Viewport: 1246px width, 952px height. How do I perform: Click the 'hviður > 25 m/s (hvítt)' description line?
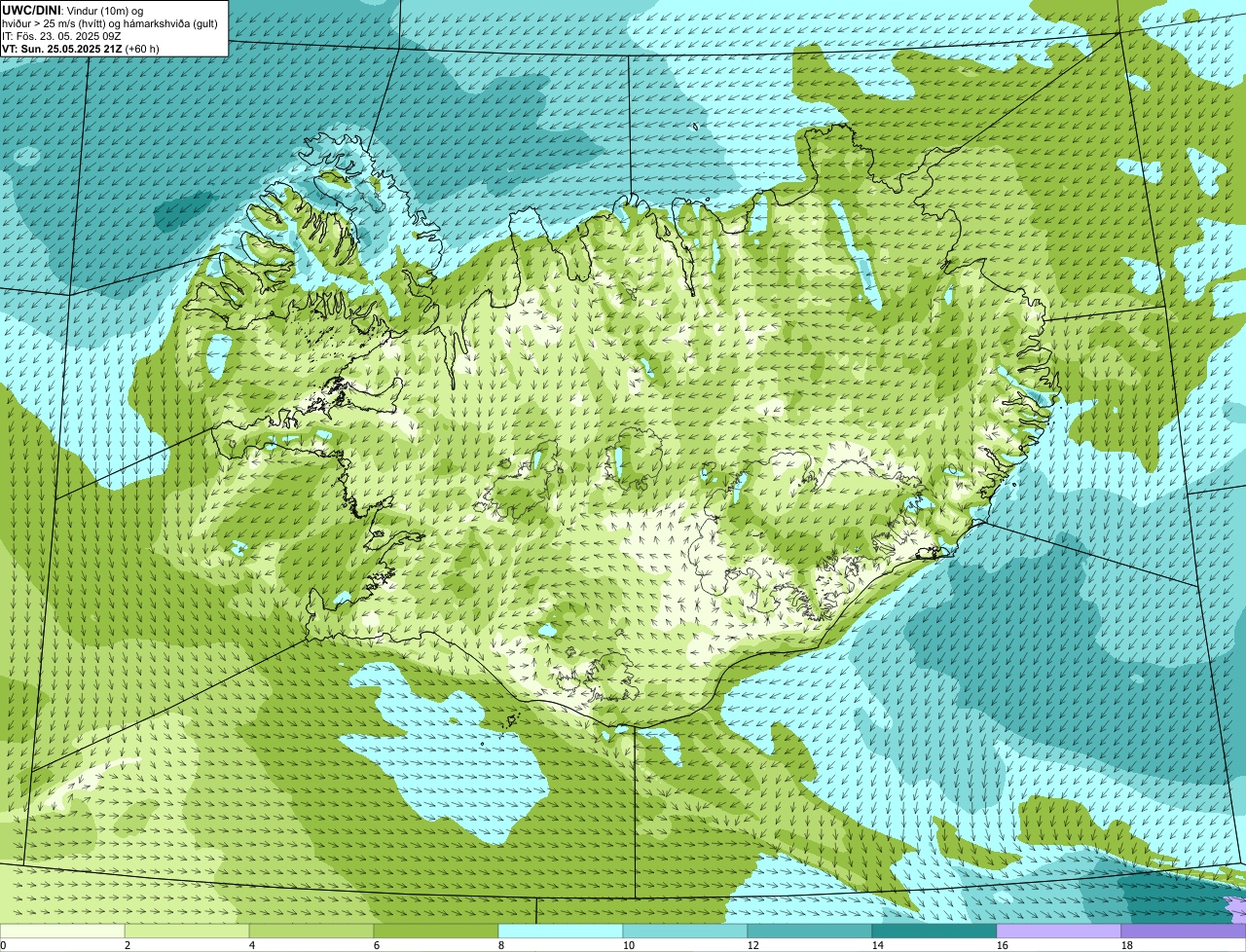(x=110, y=23)
